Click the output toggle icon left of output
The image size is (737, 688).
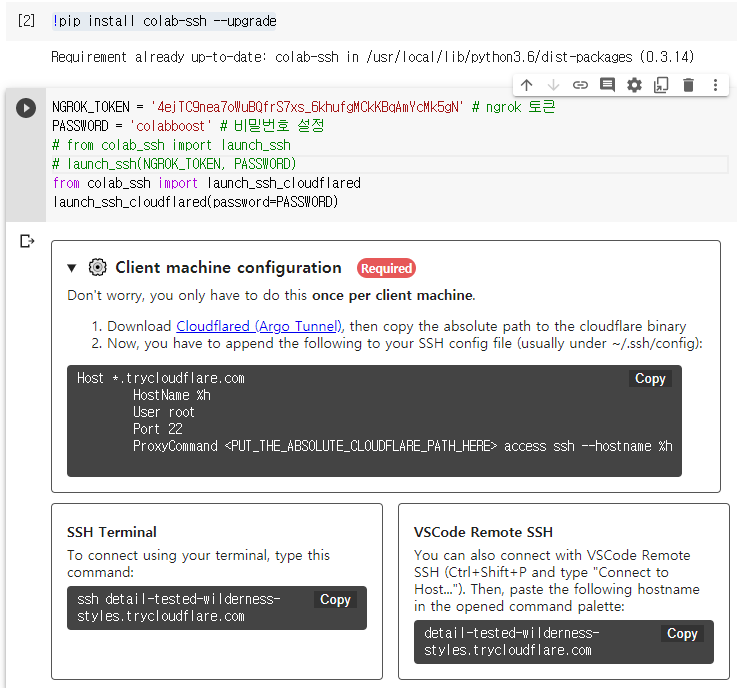tap(27, 241)
